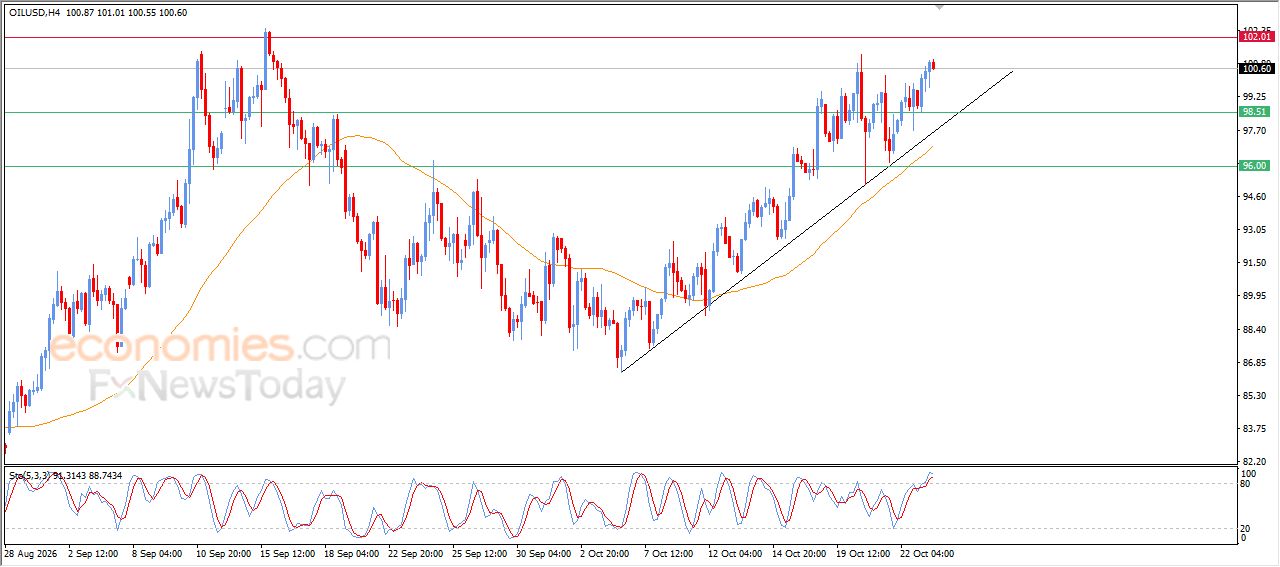1280x567 pixels.
Task: Click the stochastic 20 level value
Action: [x=1246, y=528]
